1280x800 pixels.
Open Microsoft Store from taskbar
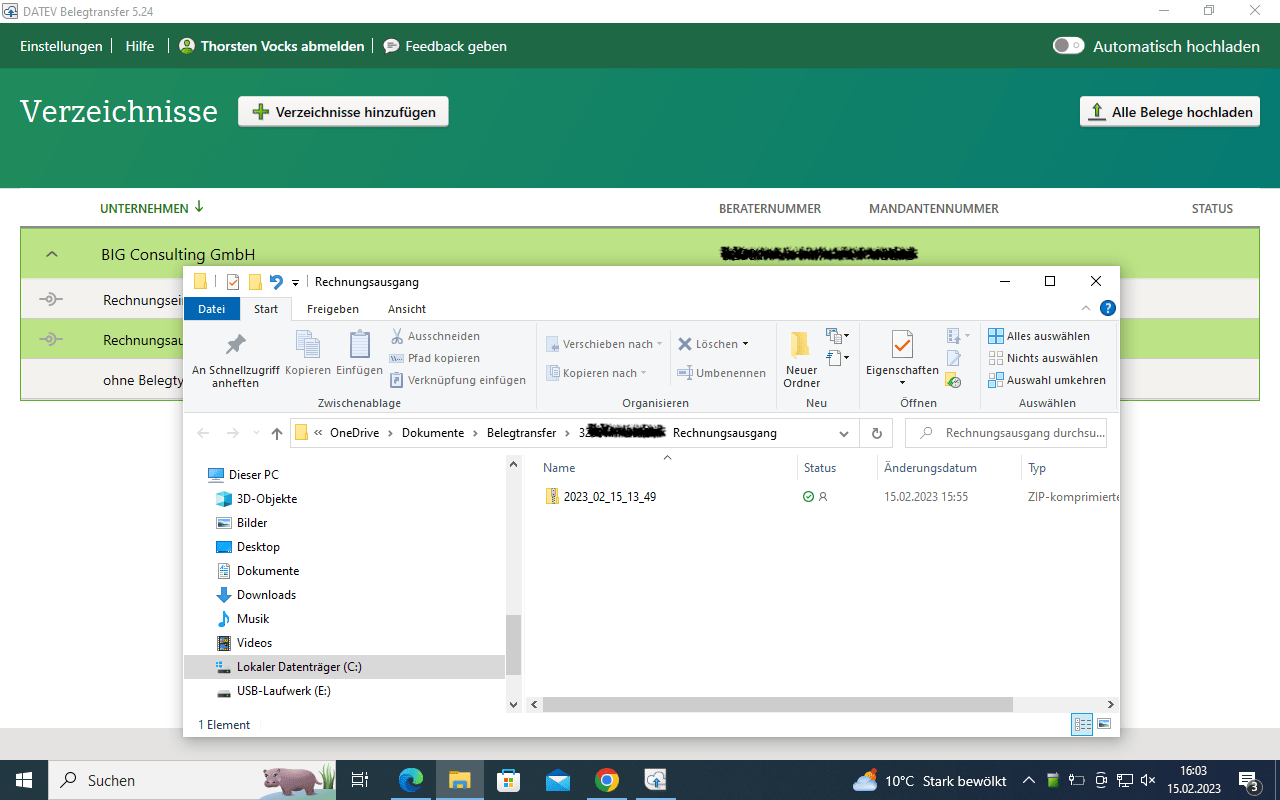click(x=508, y=780)
